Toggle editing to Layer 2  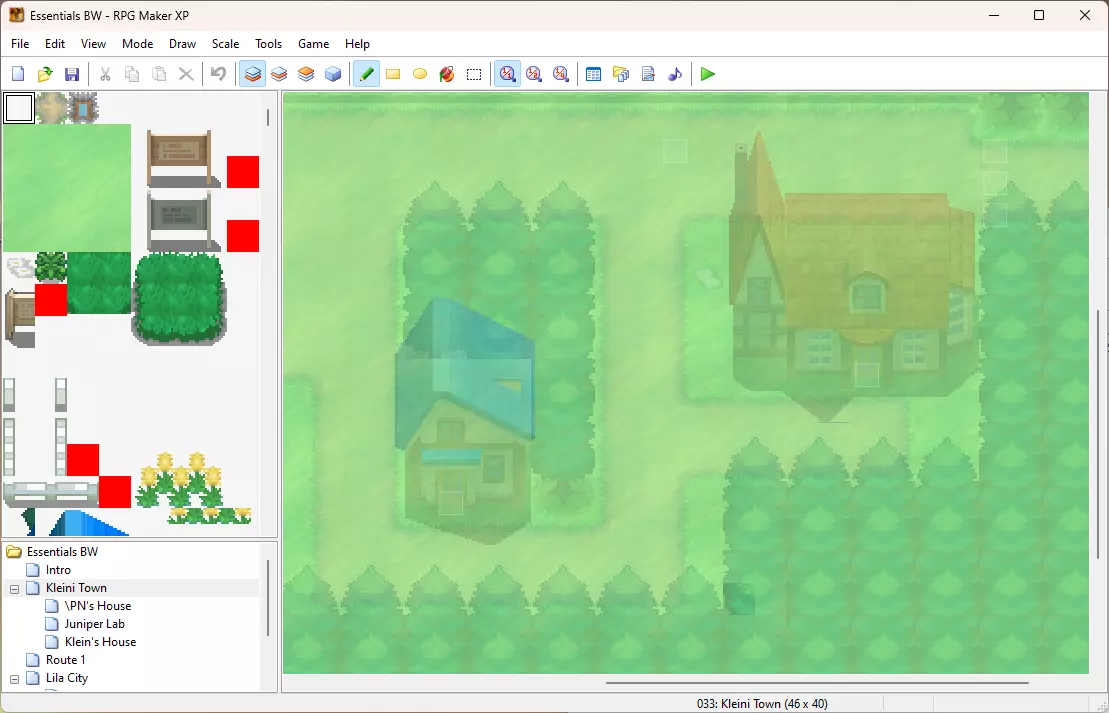pos(279,74)
